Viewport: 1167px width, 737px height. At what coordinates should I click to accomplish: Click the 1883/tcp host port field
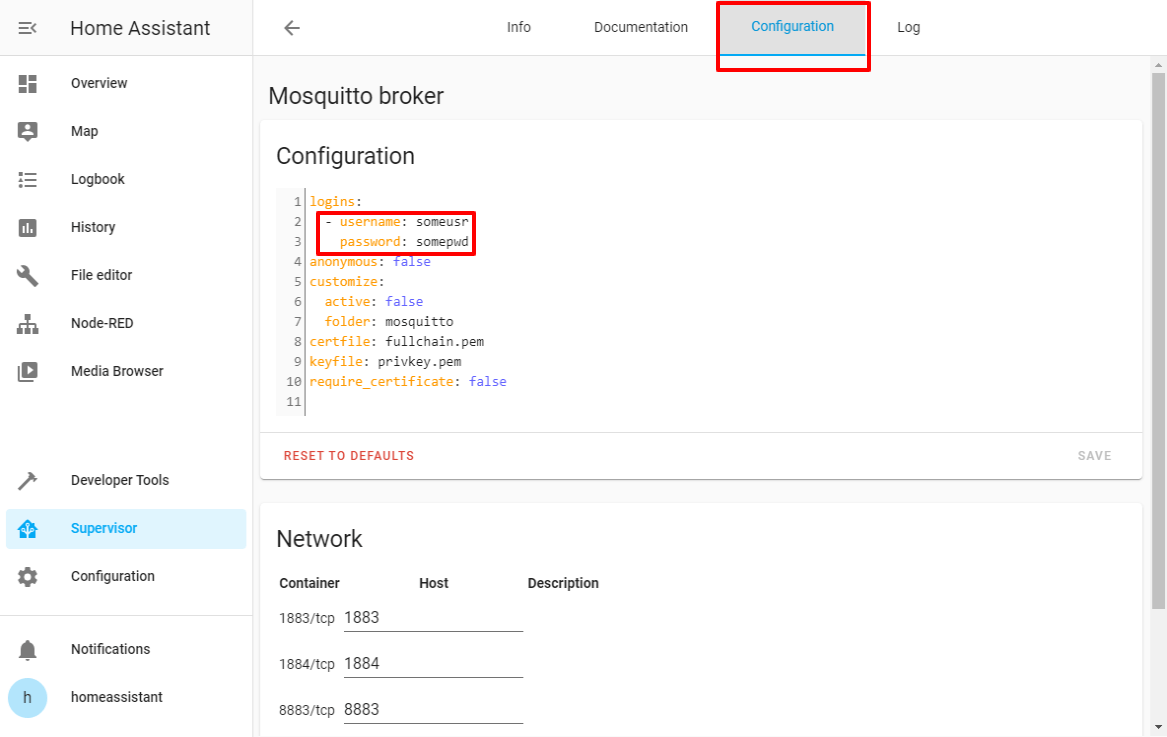(432, 618)
